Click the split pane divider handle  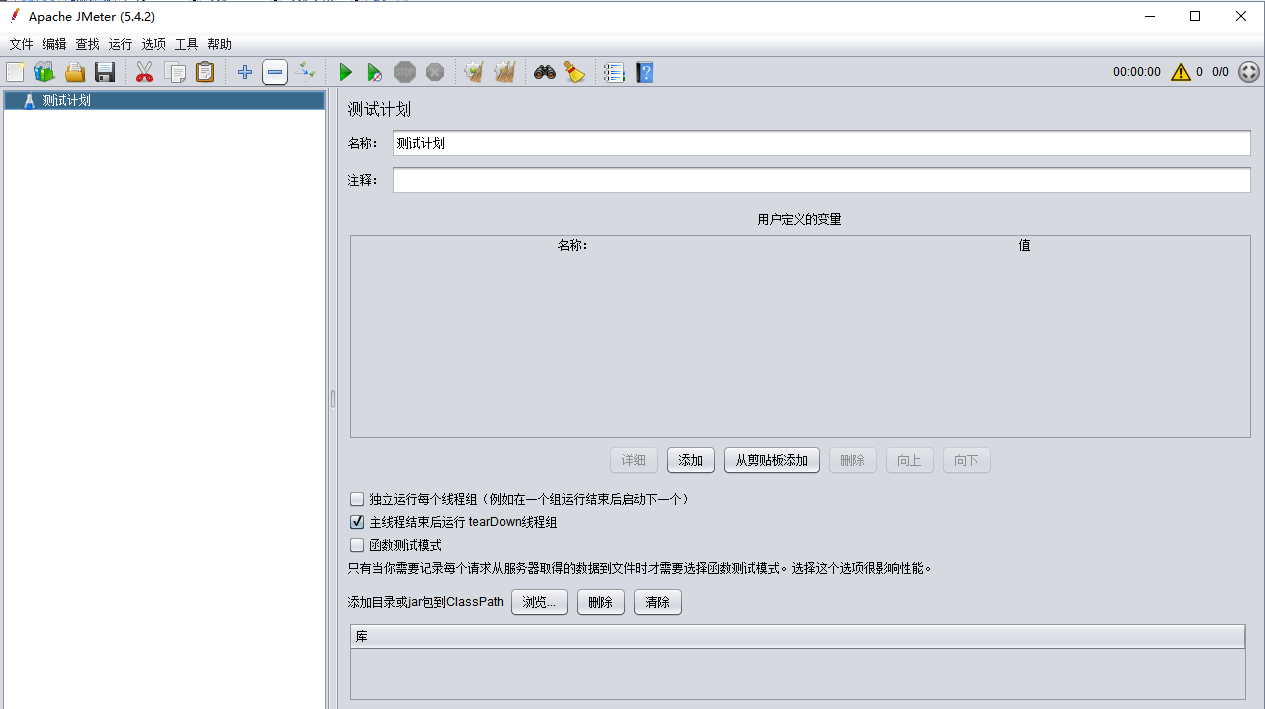[333, 399]
